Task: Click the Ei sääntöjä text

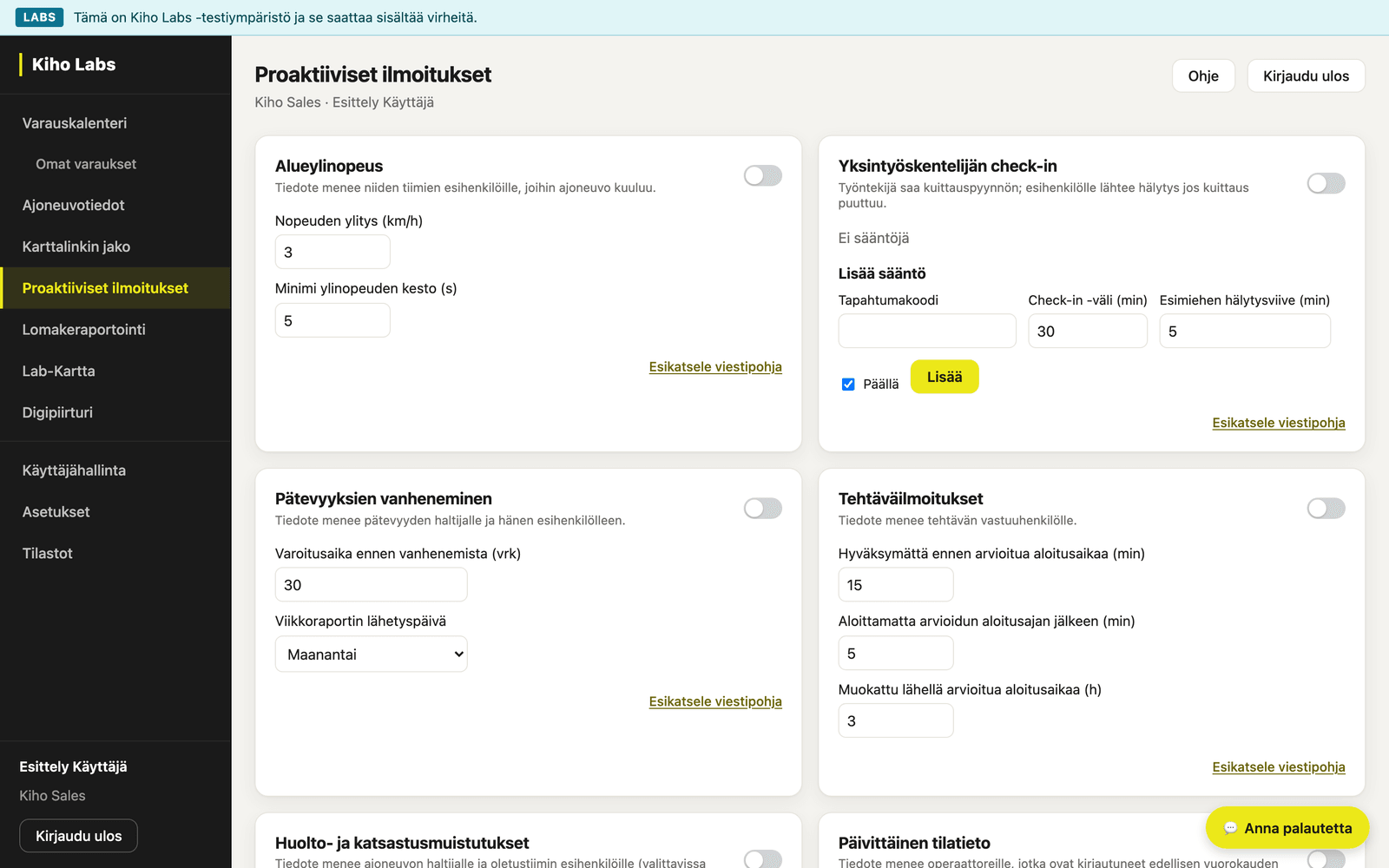Action: (873, 238)
